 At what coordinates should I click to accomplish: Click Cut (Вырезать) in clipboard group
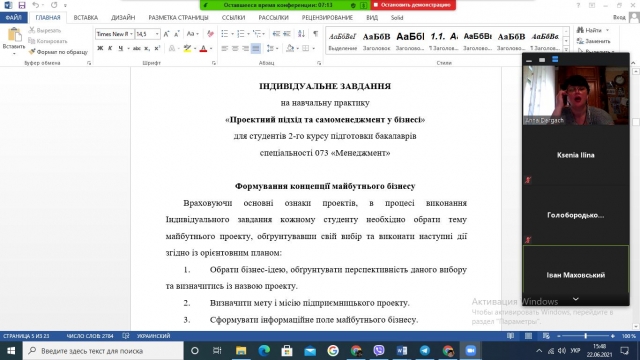(45, 31)
